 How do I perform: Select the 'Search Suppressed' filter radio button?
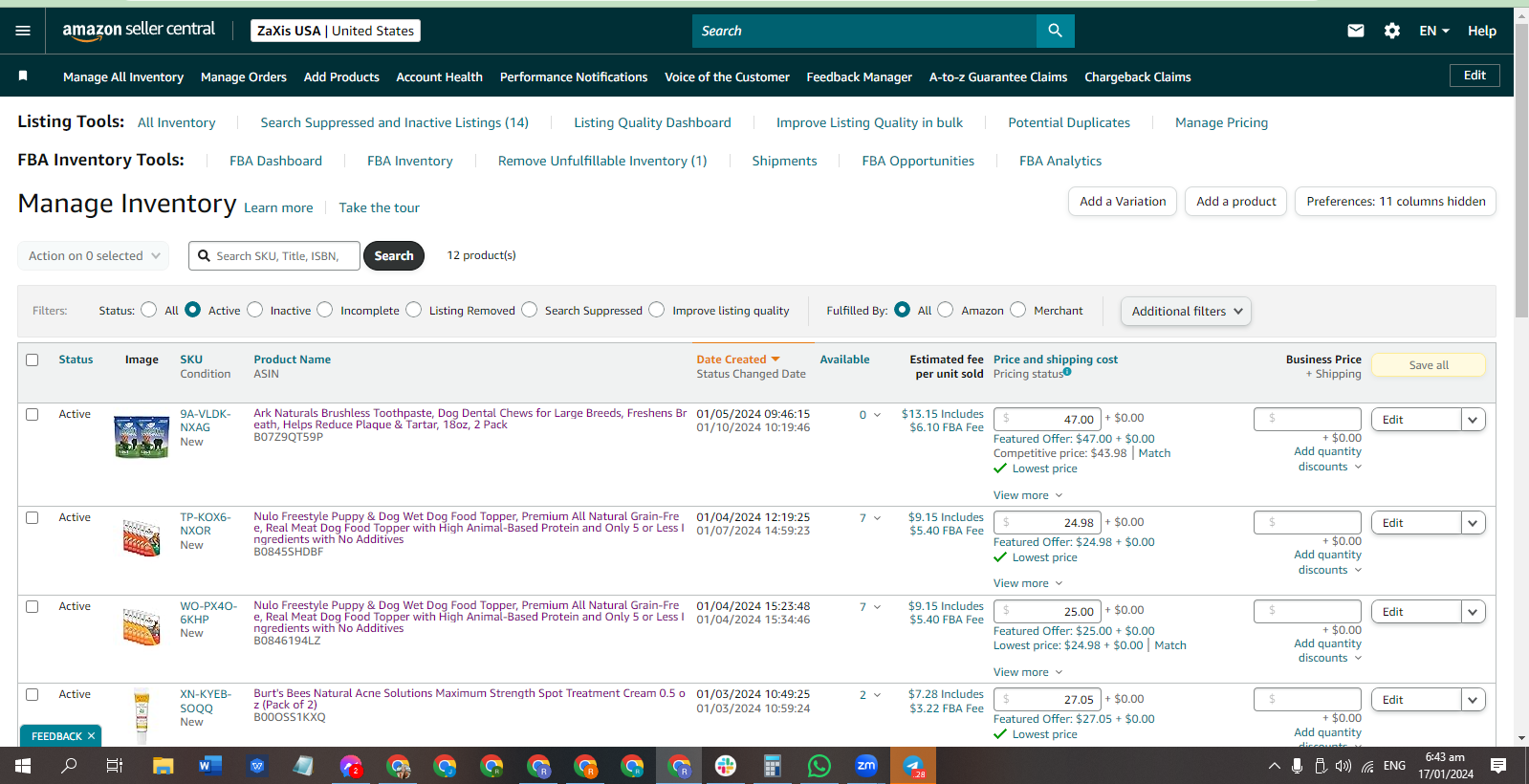tap(530, 310)
